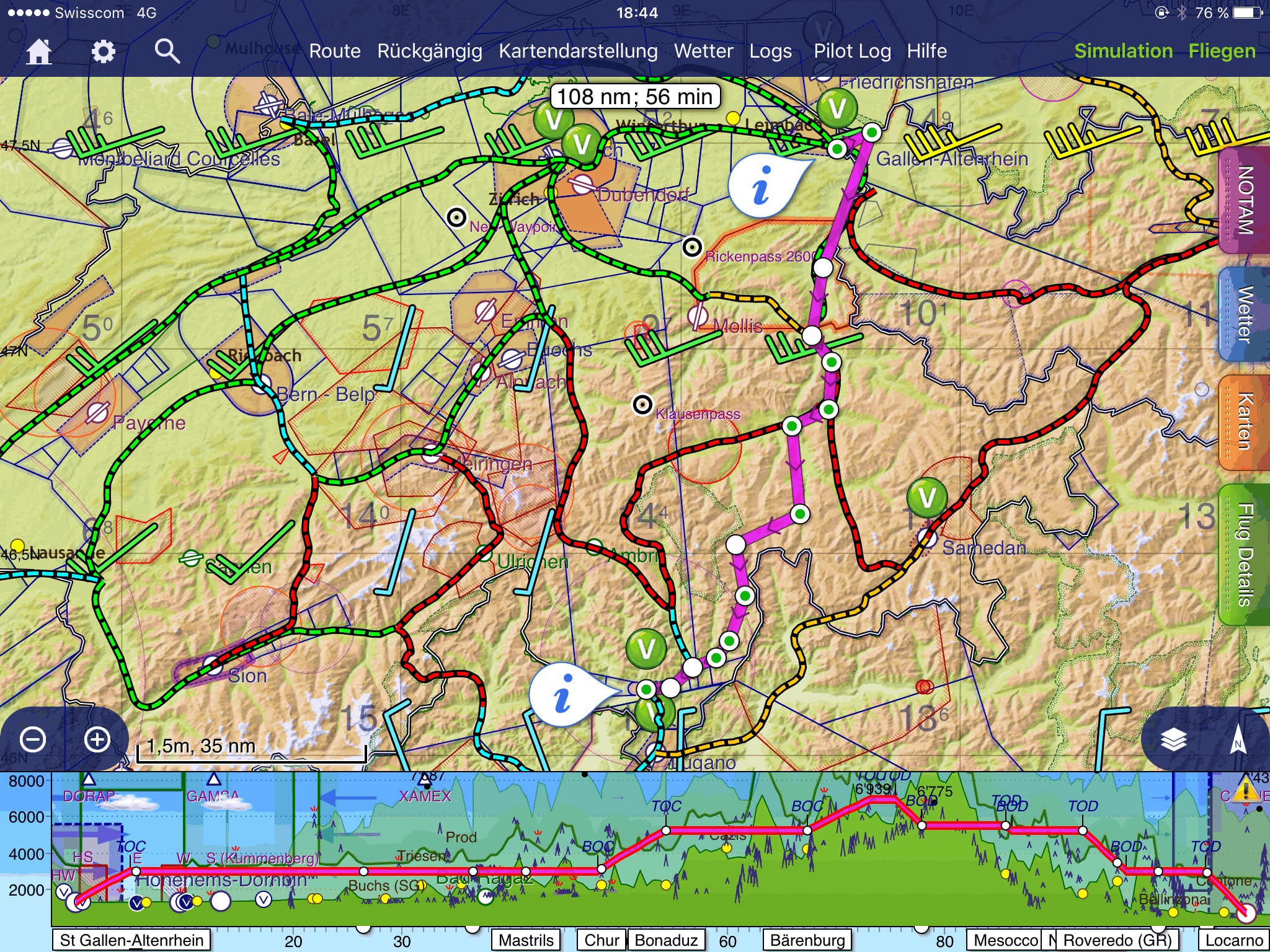Zoom out the map with minus button
Screen dimensions: 1270x952
click(32, 739)
